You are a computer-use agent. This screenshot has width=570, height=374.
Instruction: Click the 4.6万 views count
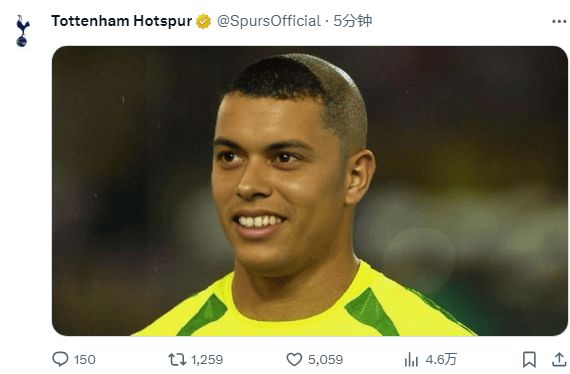tap(441, 360)
